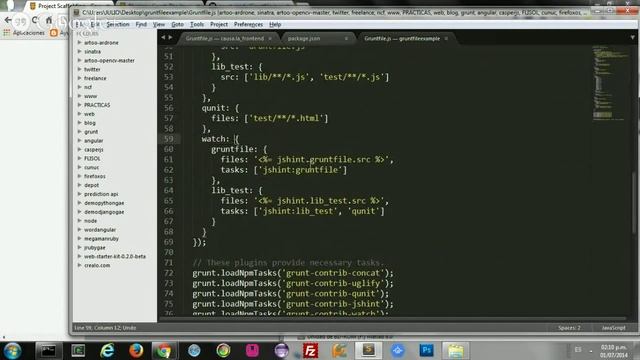The image size is (640, 360).
Task: Open the tab list dropdown arrow
Action: click(x=632, y=38)
